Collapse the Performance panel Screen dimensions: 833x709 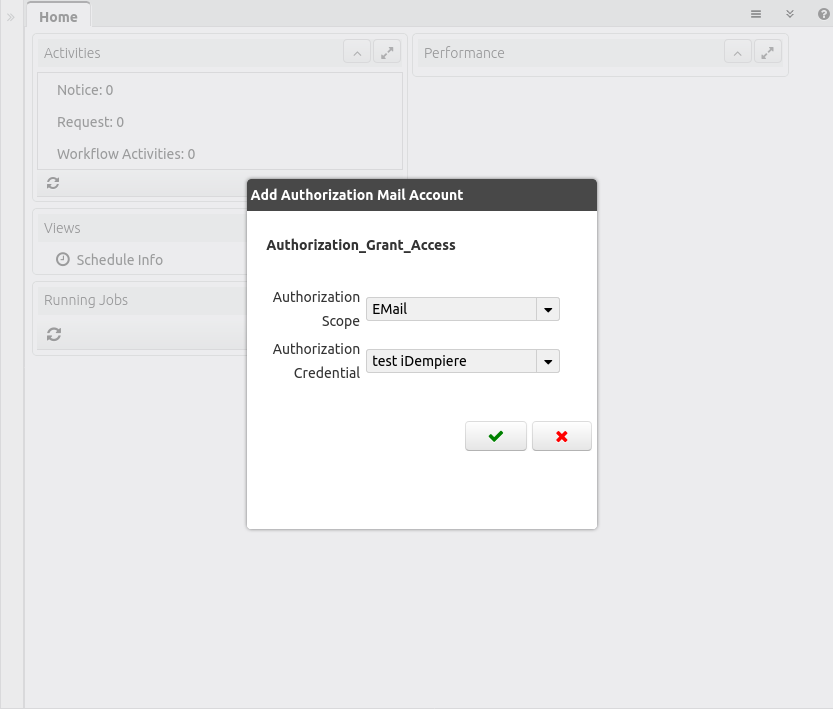coord(737,53)
